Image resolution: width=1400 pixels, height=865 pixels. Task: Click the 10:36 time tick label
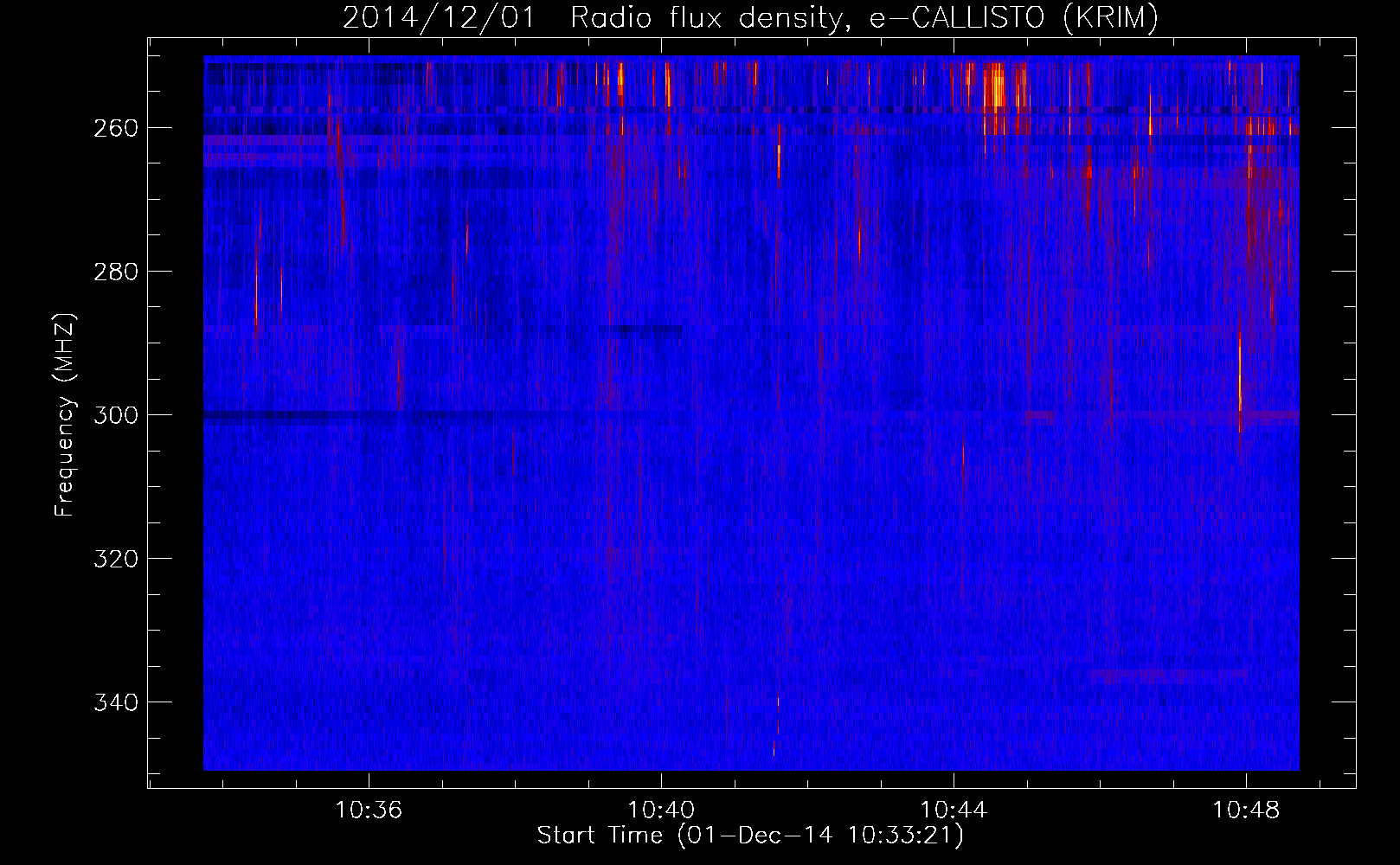pyautogui.click(x=369, y=811)
